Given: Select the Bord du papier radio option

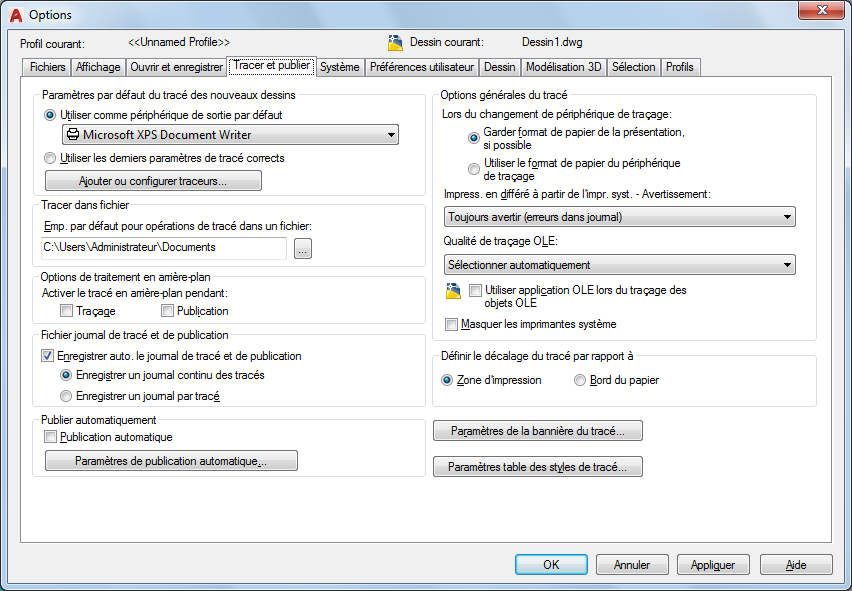Looking at the screenshot, I should click(x=580, y=380).
